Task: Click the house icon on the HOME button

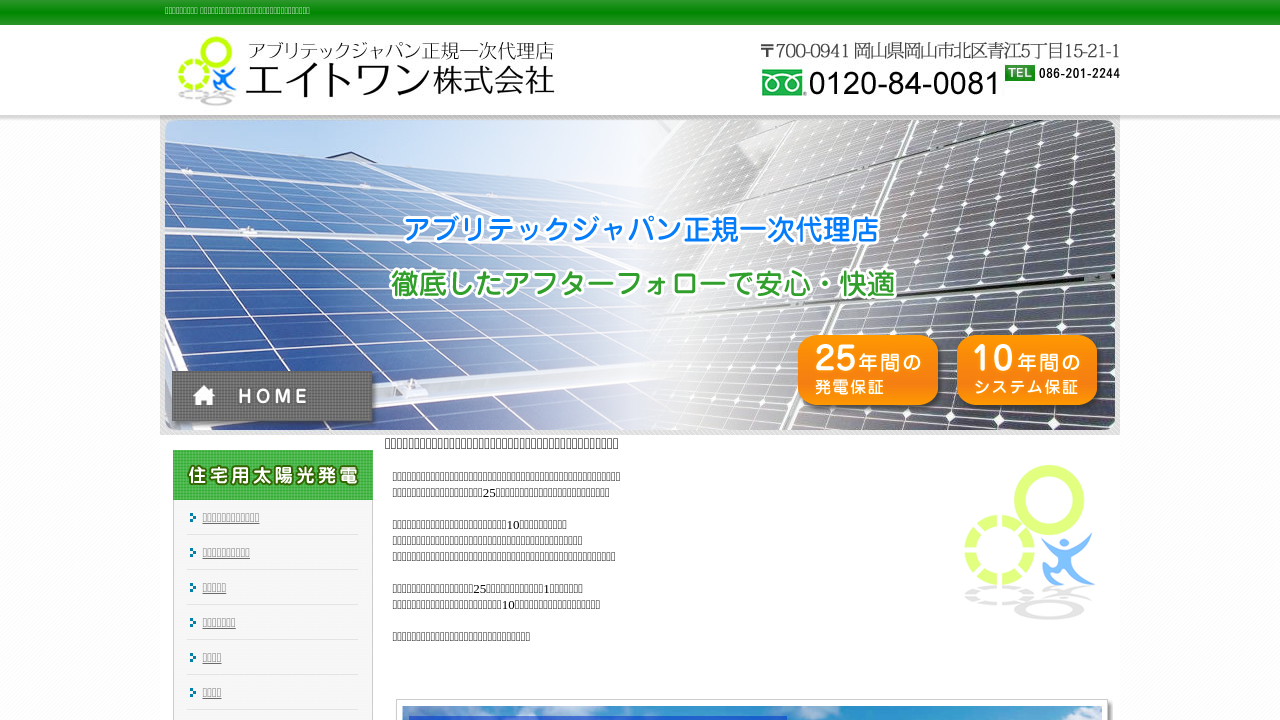Action: pyautogui.click(x=204, y=396)
